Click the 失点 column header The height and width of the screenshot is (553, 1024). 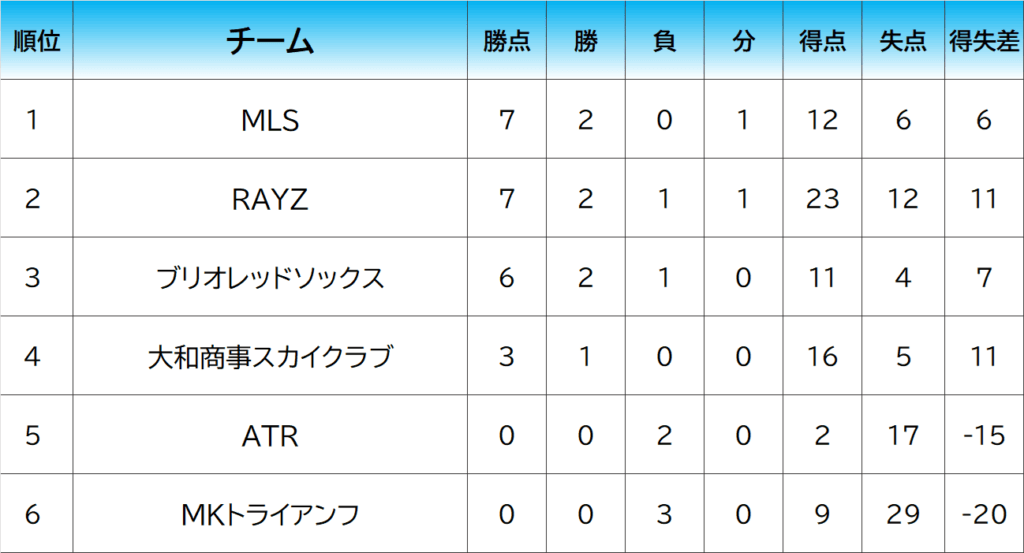(x=903, y=41)
